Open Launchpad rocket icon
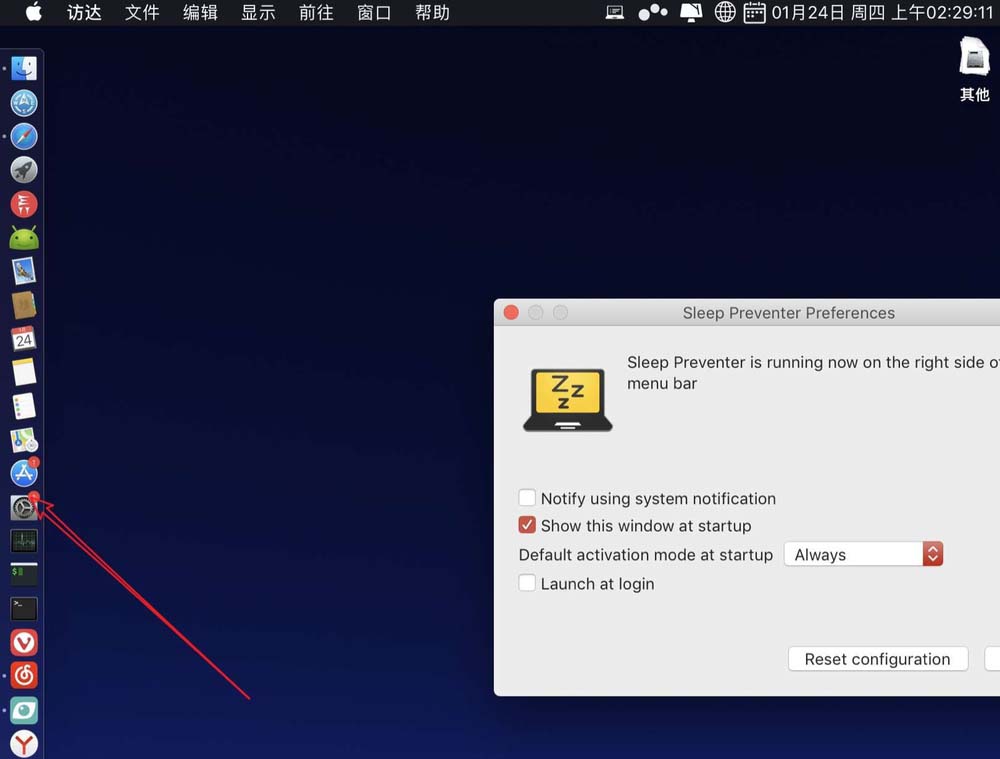 tap(24, 170)
